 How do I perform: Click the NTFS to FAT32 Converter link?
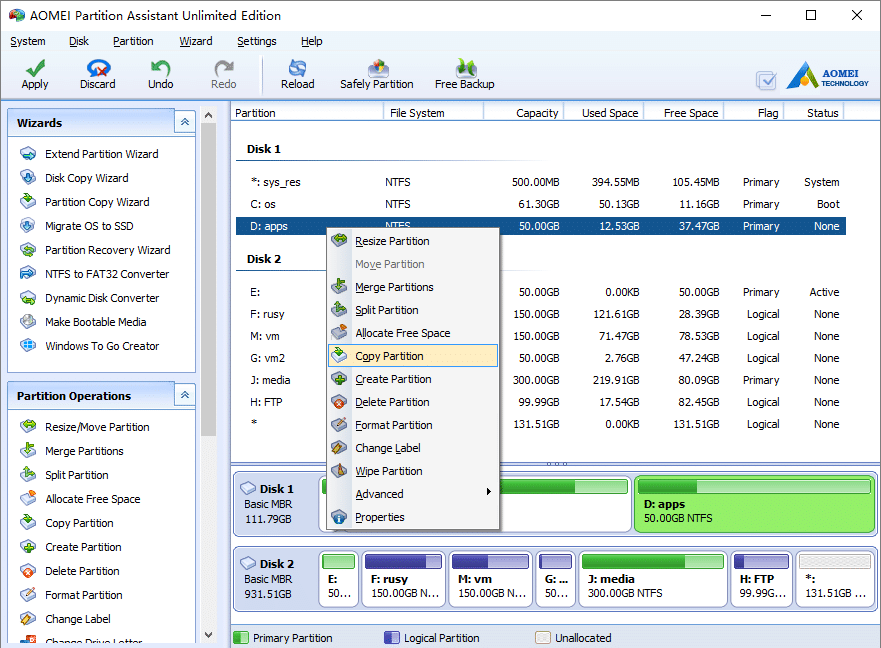(x=107, y=274)
